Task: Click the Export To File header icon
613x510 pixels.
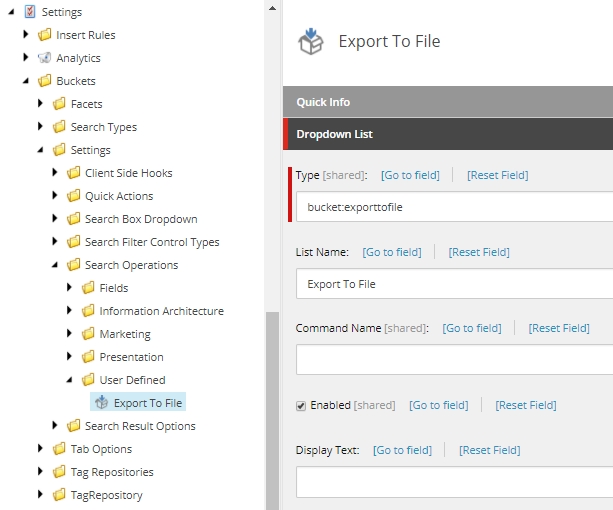Action: (x=311, y=42)
